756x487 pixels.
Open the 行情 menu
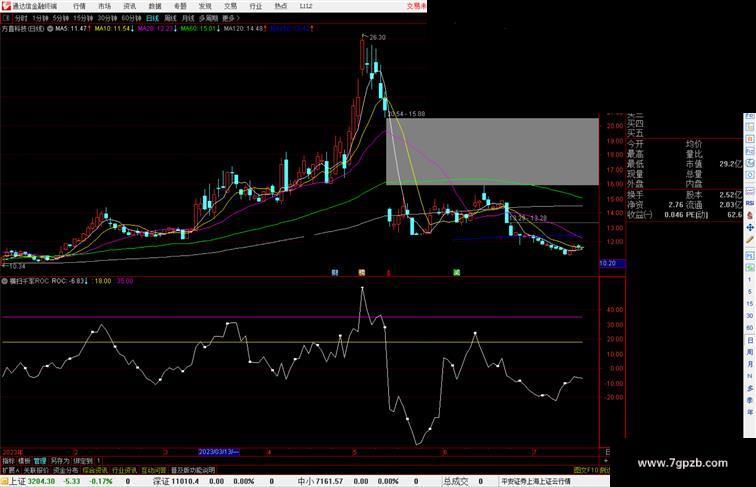click(79, 6)
